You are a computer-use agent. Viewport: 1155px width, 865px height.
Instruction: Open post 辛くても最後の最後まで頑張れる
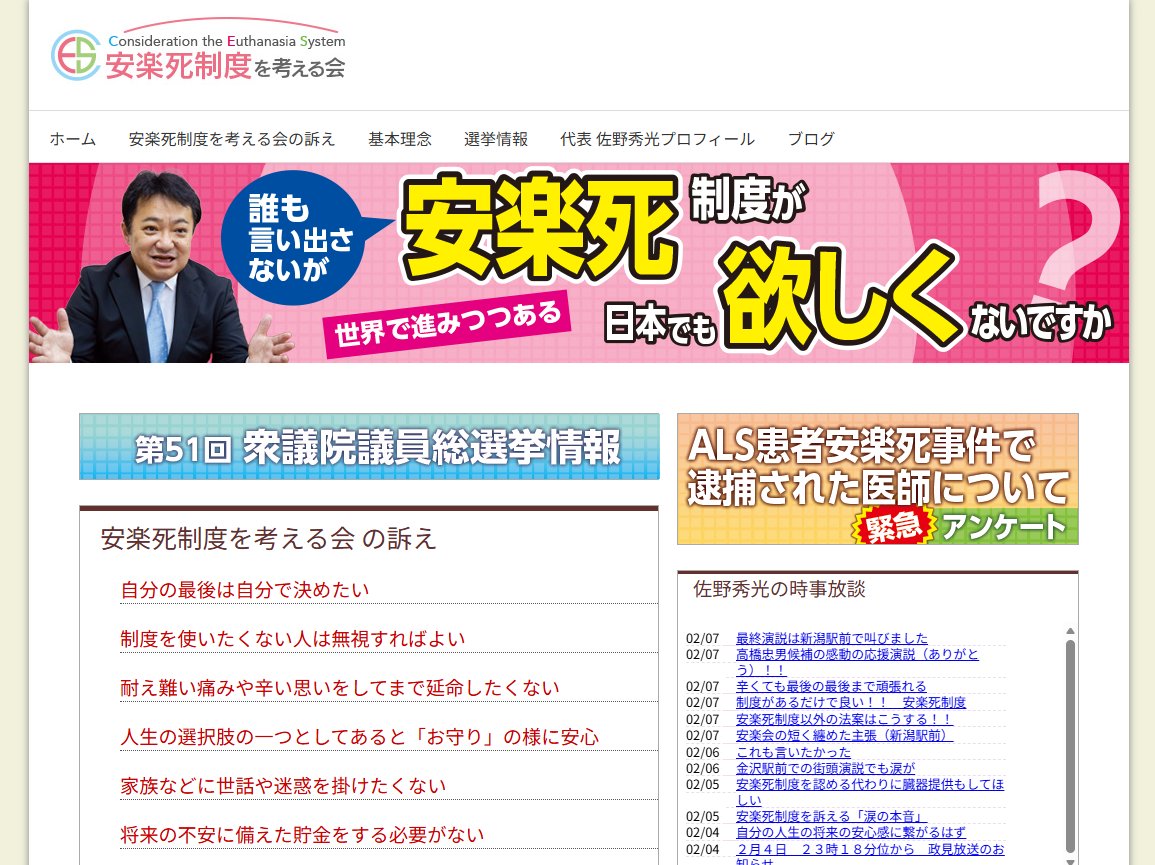pos(831,686)
